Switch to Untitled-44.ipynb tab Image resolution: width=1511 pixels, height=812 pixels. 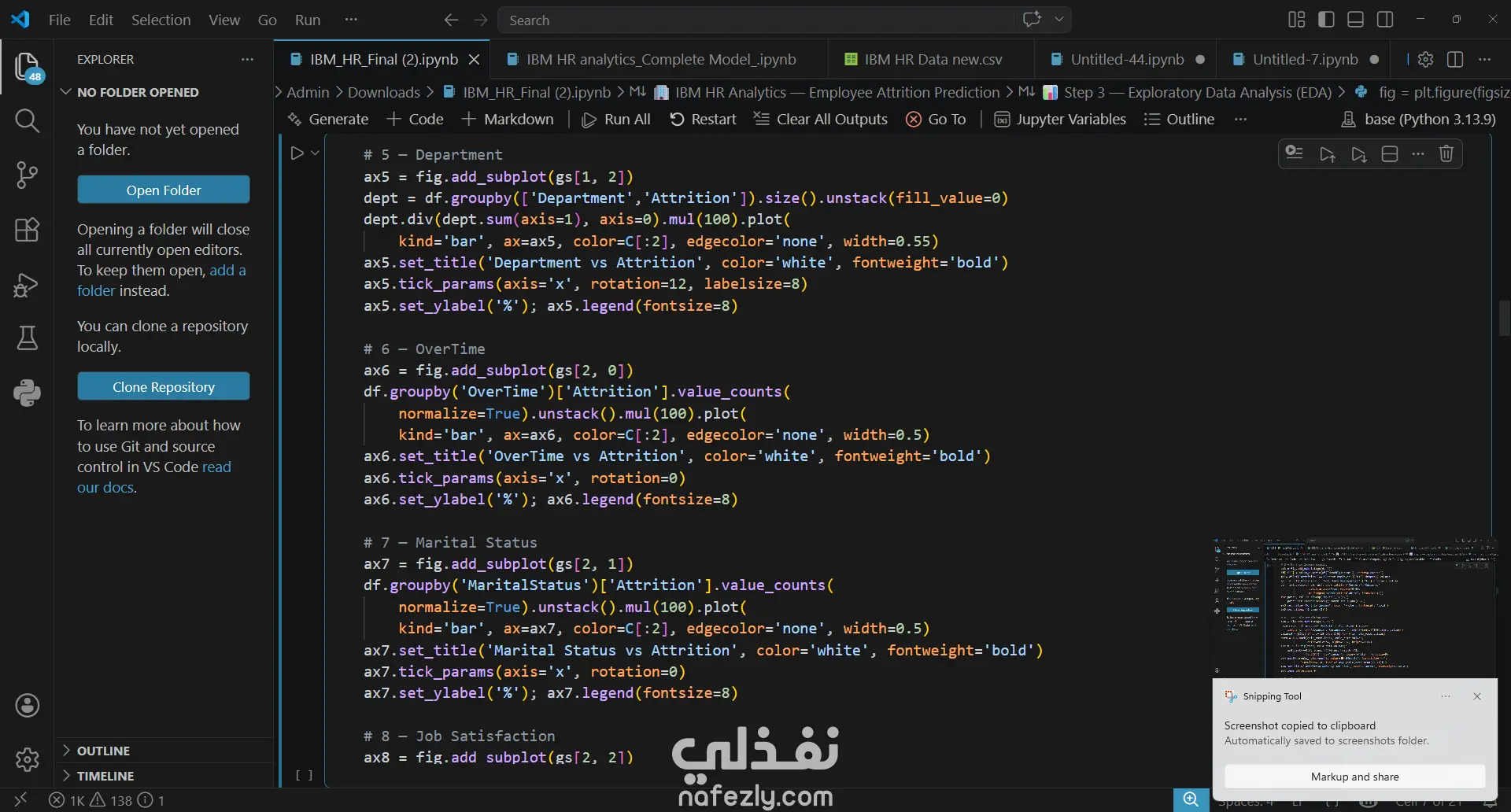coord(1125,59)
